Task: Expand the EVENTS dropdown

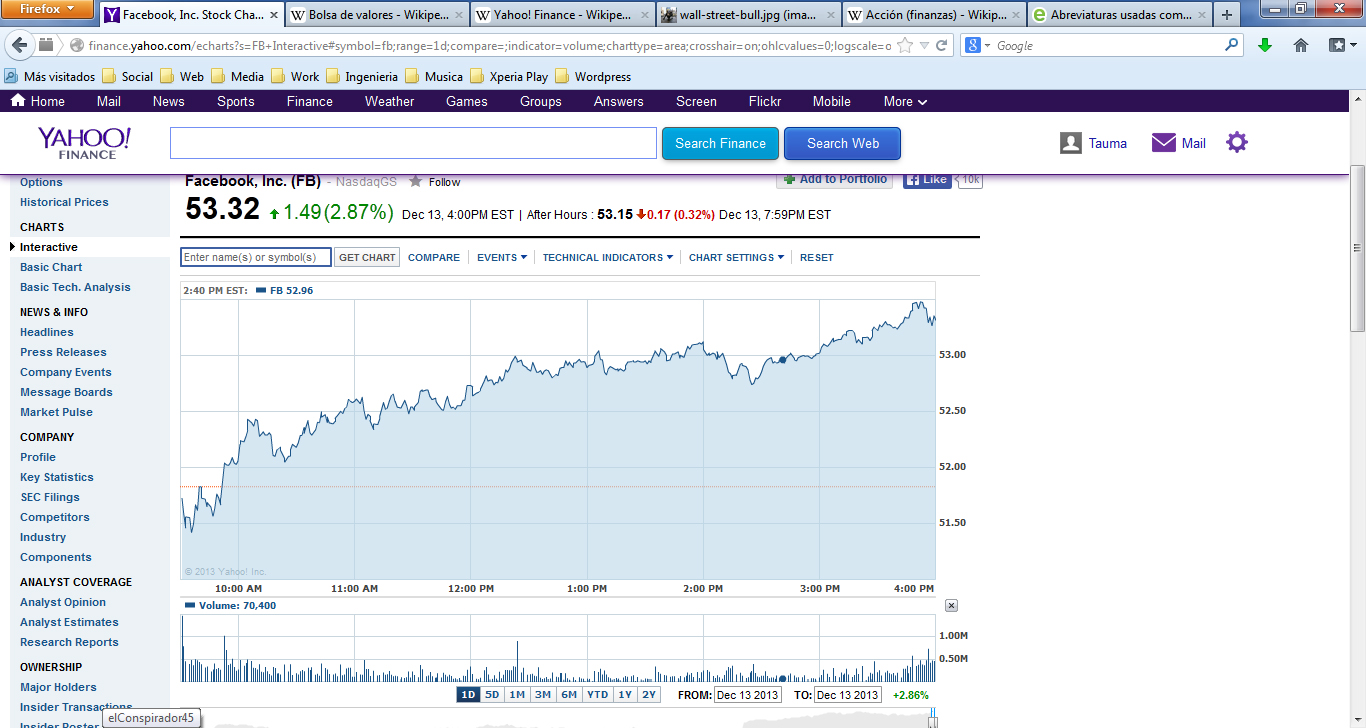Action: (x=502, y=257)
